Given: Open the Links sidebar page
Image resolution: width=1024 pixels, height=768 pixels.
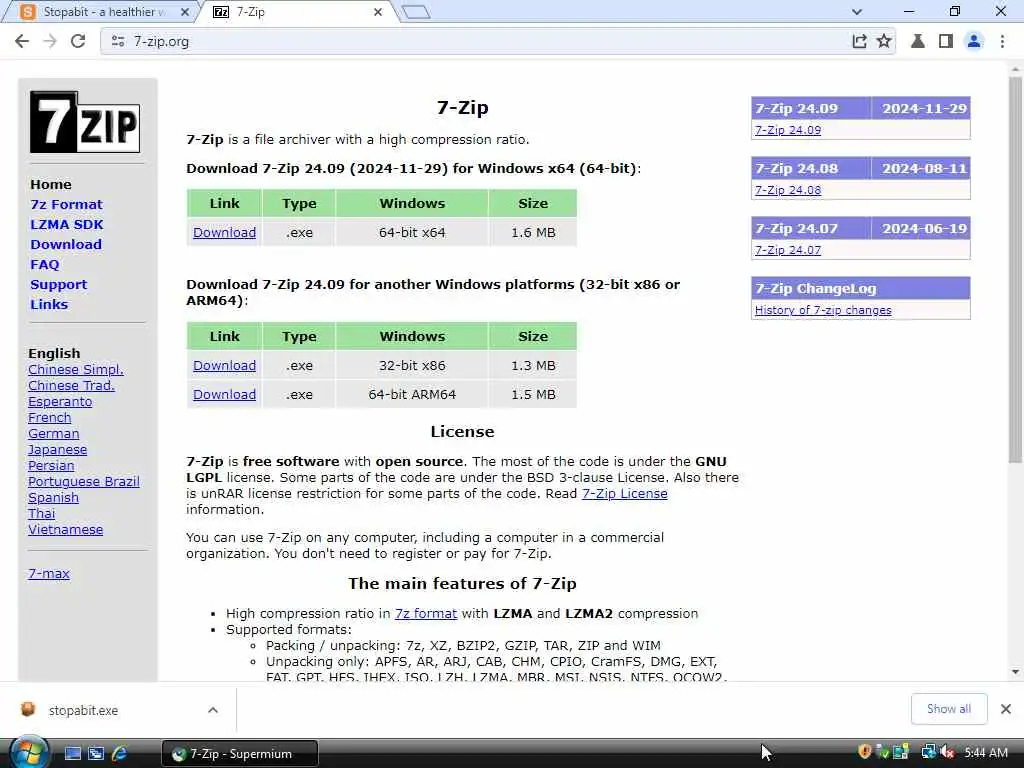Looking at the screenshot, I should tap(49, 304).
